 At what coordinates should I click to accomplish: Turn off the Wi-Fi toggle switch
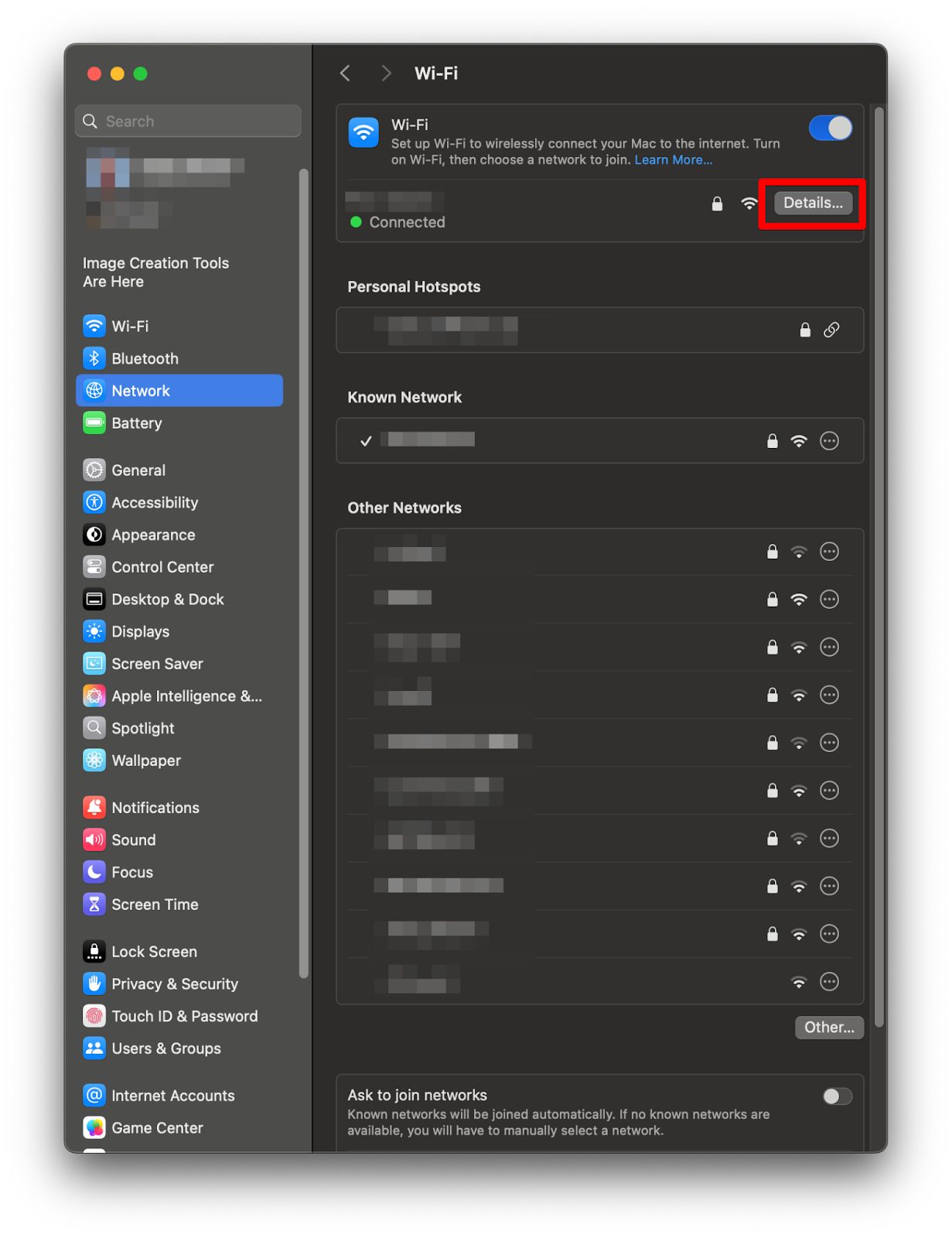[x=830, y=128]
